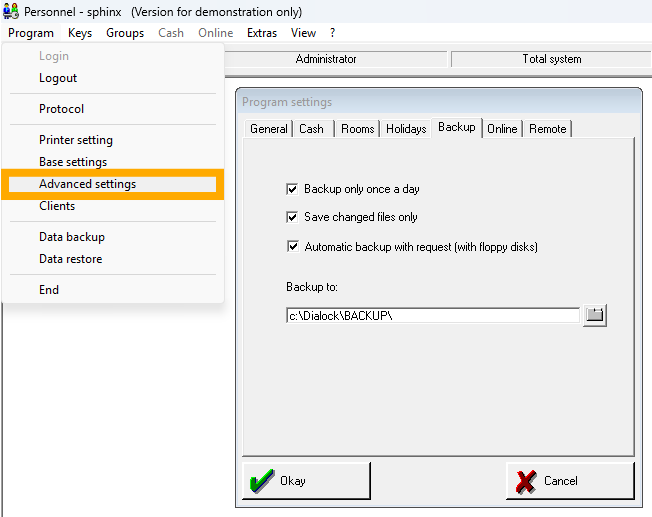Click Printer setting menu item

tap(76, 140)
